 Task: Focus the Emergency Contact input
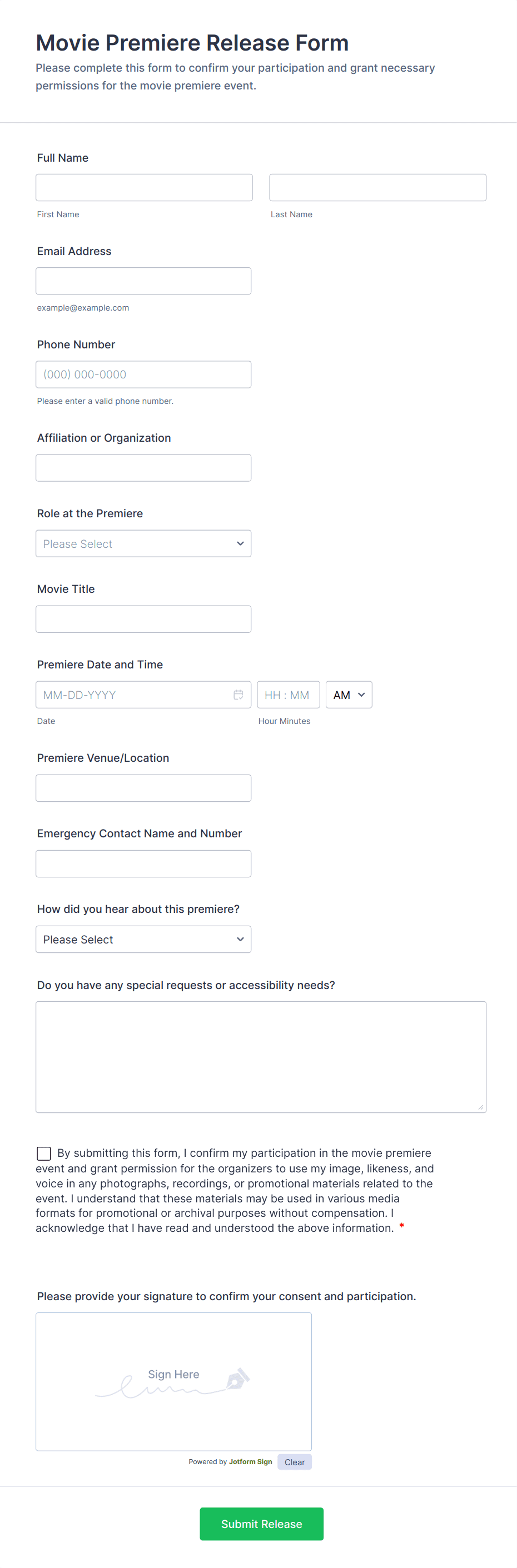(x=143, y=864)
